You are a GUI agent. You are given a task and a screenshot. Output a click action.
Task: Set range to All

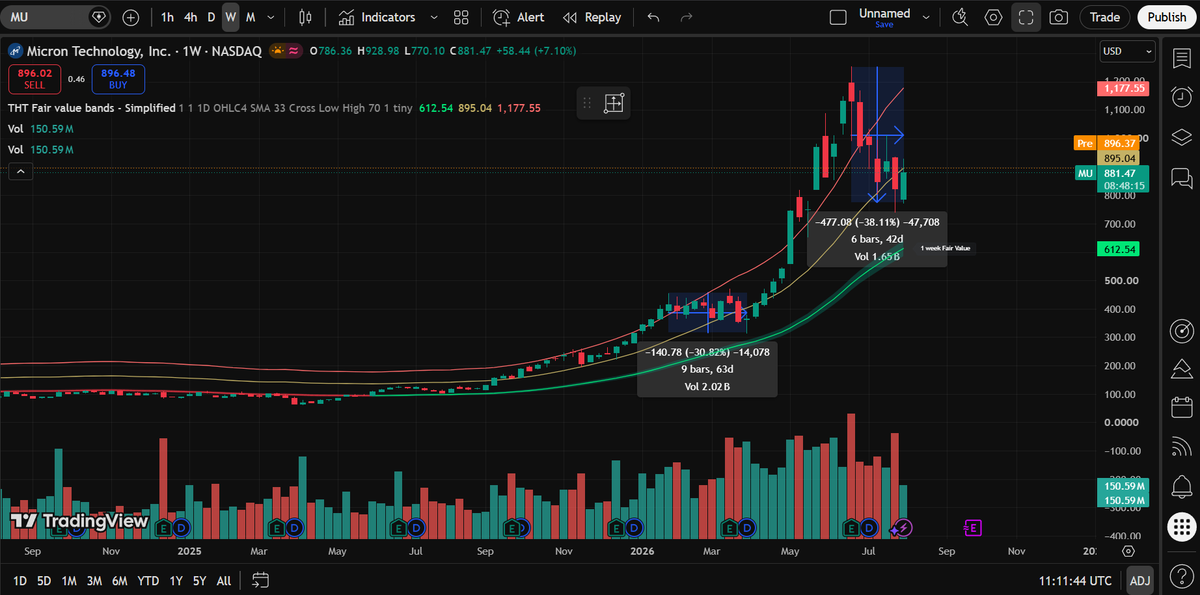pos(224,580)
